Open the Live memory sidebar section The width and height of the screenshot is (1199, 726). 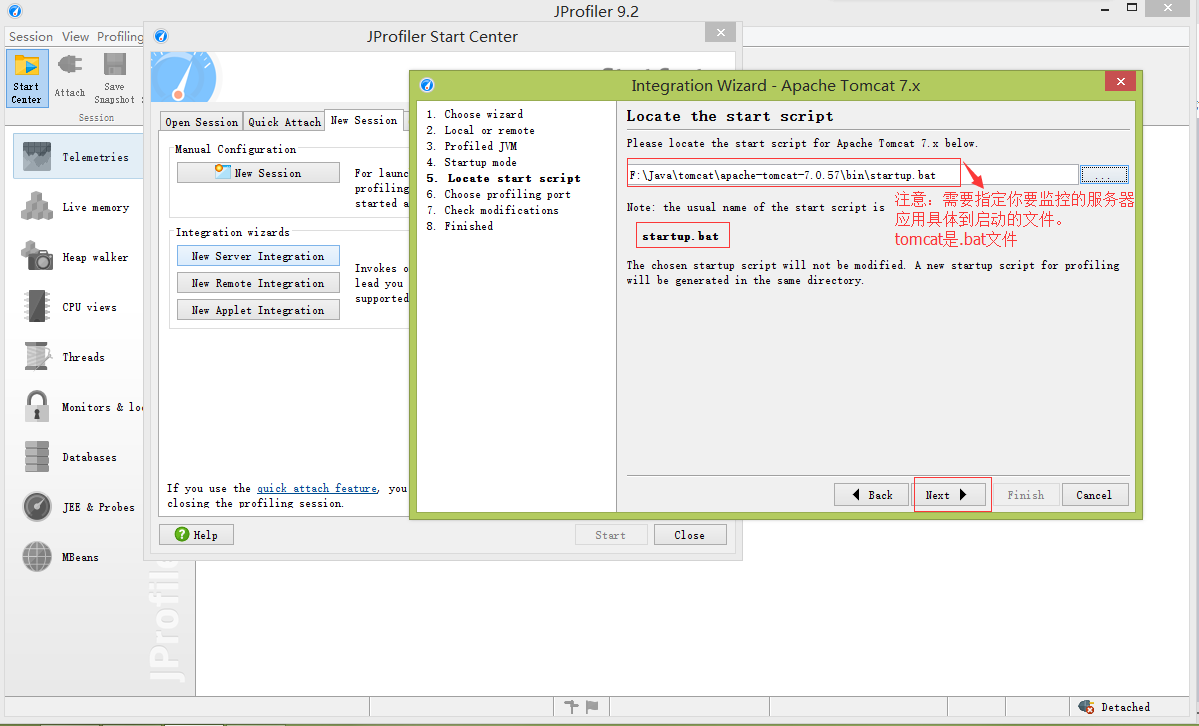[x=78, y=207]
